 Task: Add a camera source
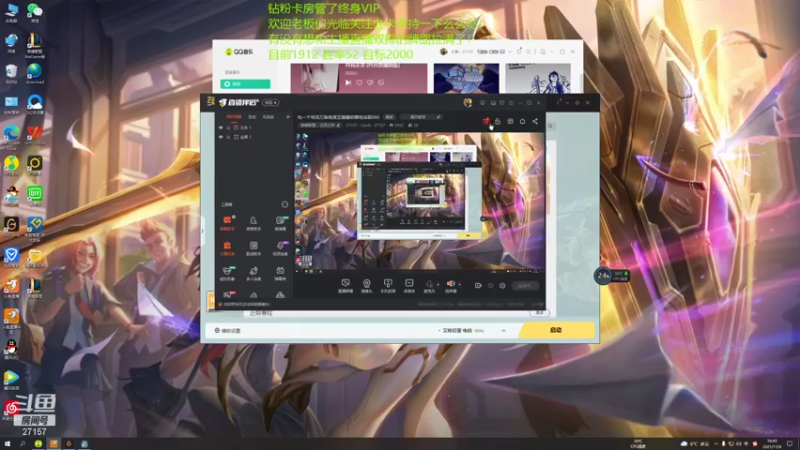pyautogui.click(x=366, y=285)
